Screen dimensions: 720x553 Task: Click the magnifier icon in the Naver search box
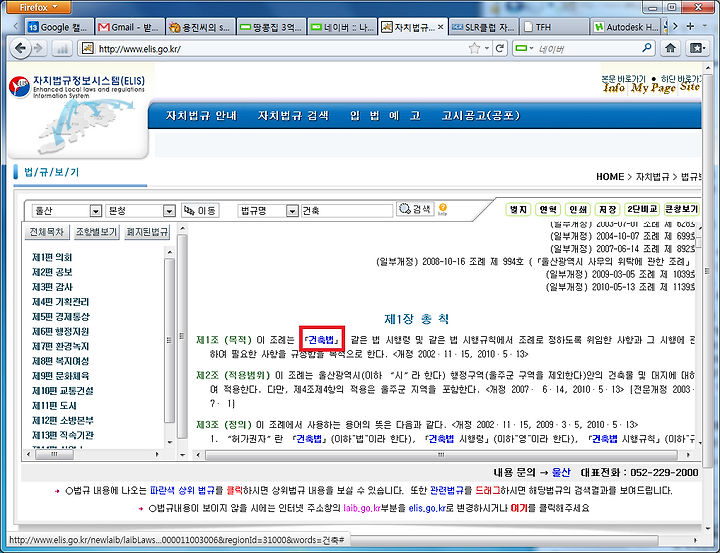647,48
